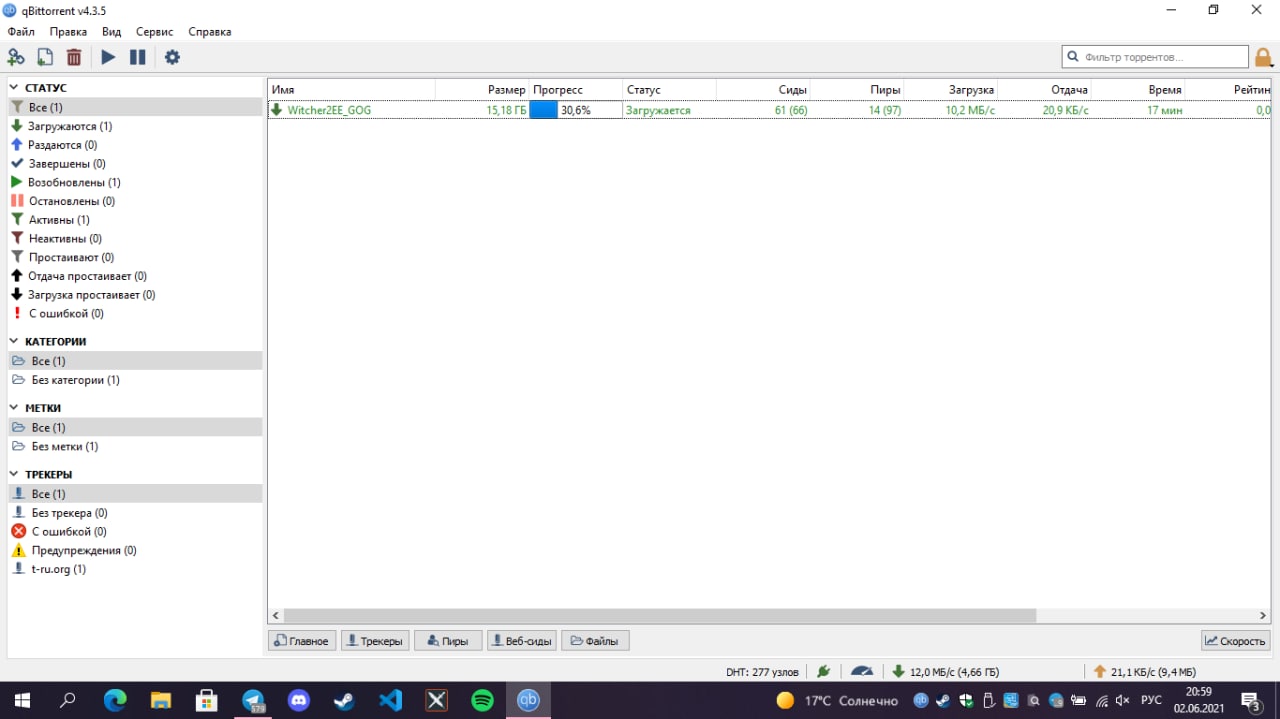The width and height of the screenshot is (1280, 719).
Task: Click download speed 12,0 МБ/с in status bar
Action: pos(945,672)
